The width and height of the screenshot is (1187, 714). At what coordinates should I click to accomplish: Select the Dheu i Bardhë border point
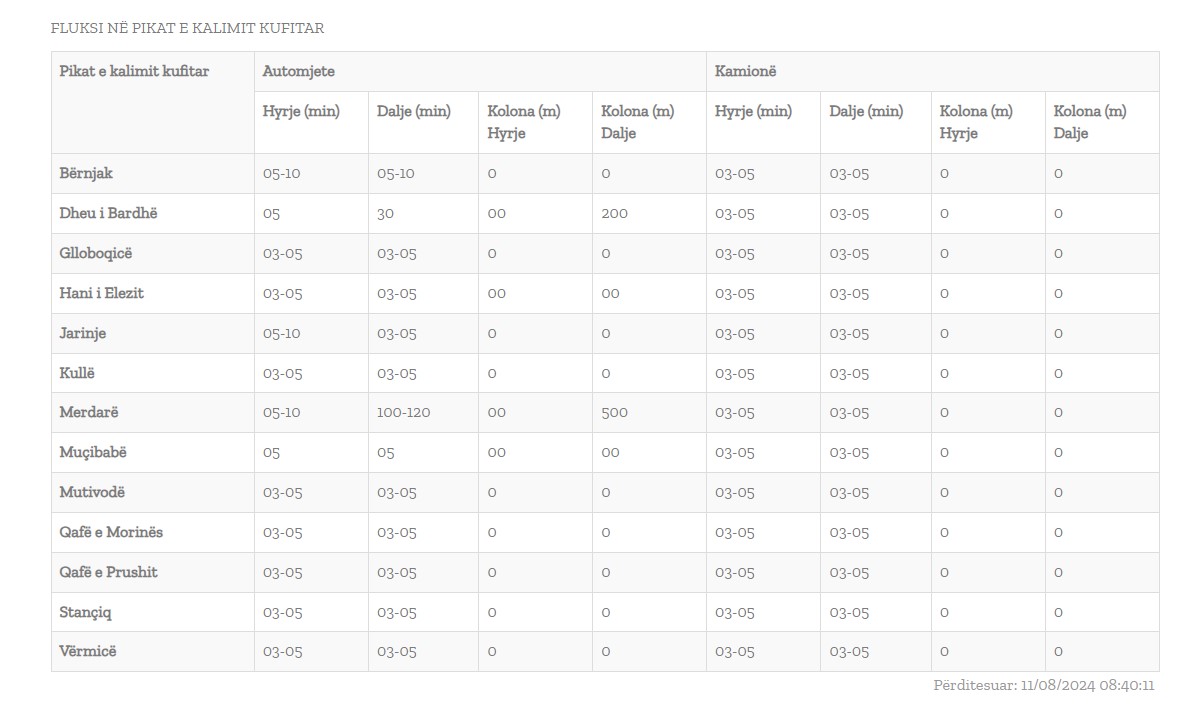coord(108,214)
